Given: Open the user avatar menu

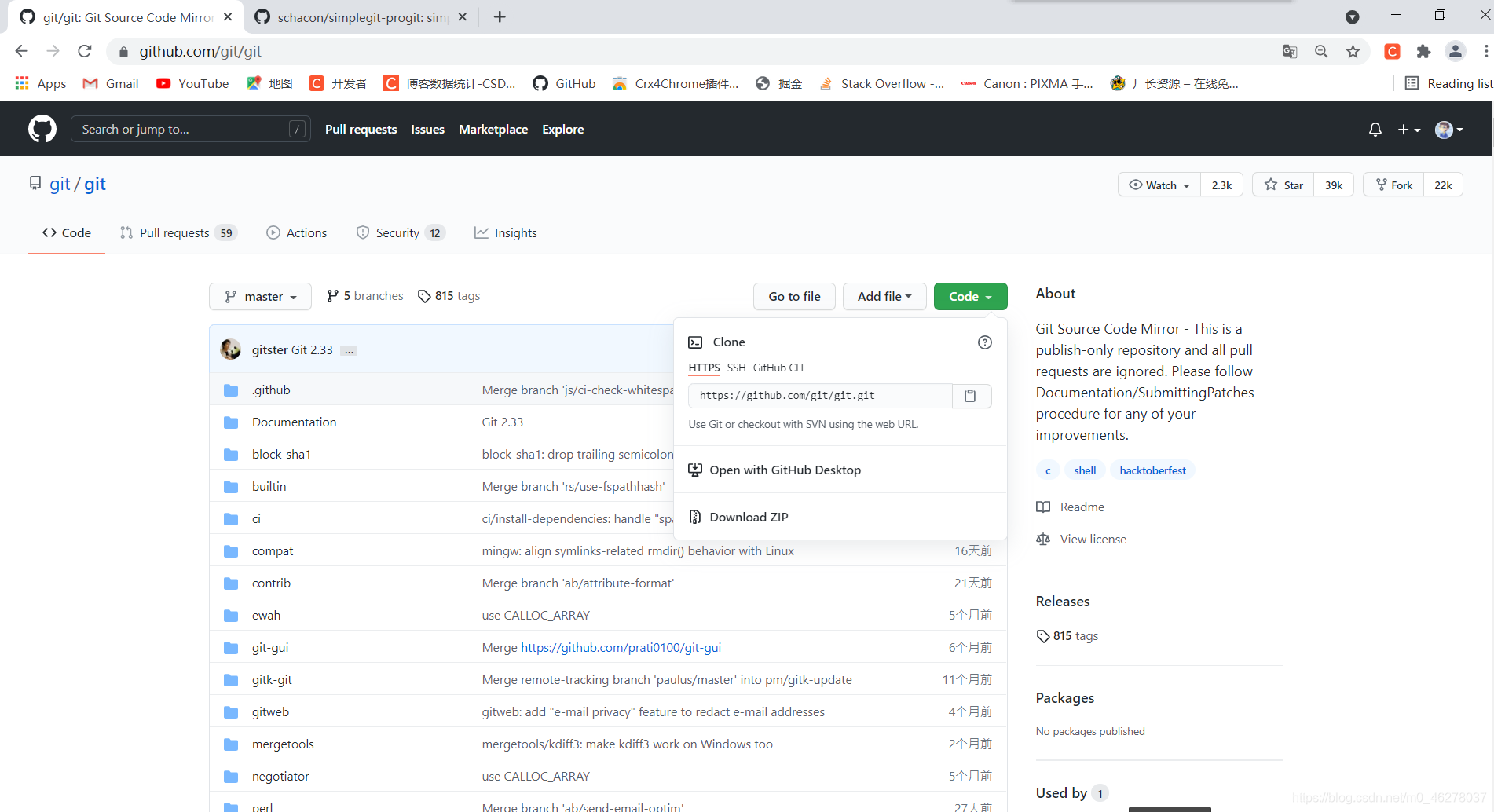Looking at the screenshot, I should tap(1449, 130).
